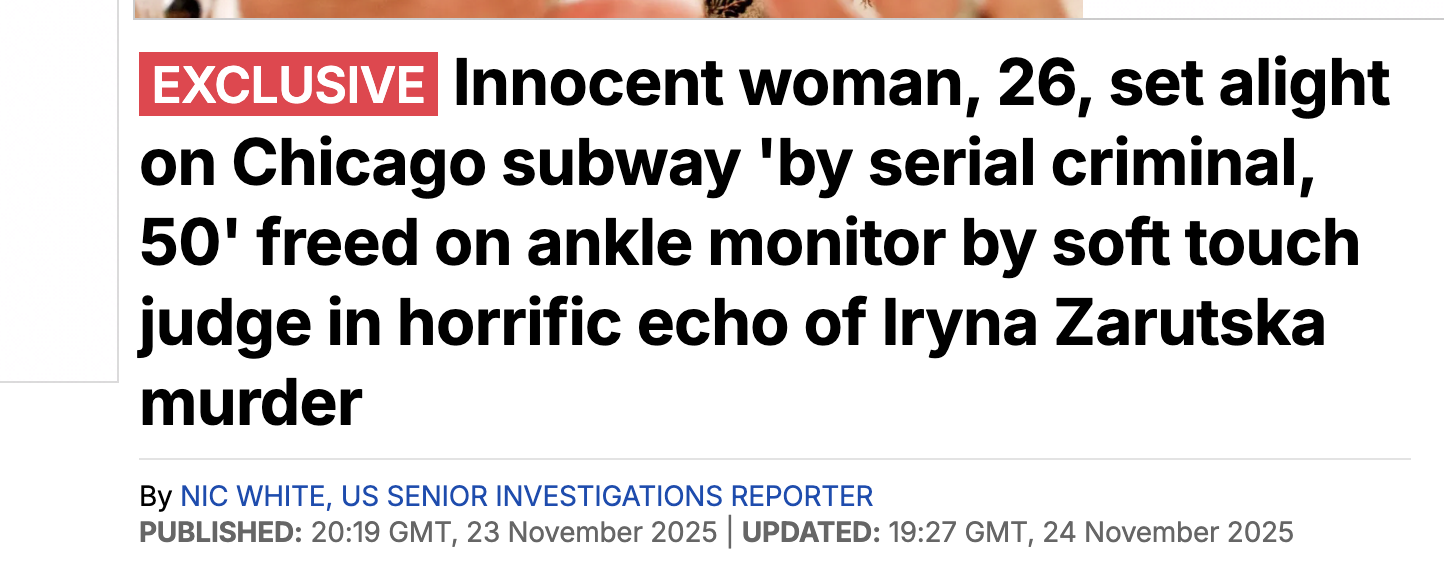Viewport: 1444px width, 562px height.
Task: Click the article image above the headline
Action: pos(608,8)
